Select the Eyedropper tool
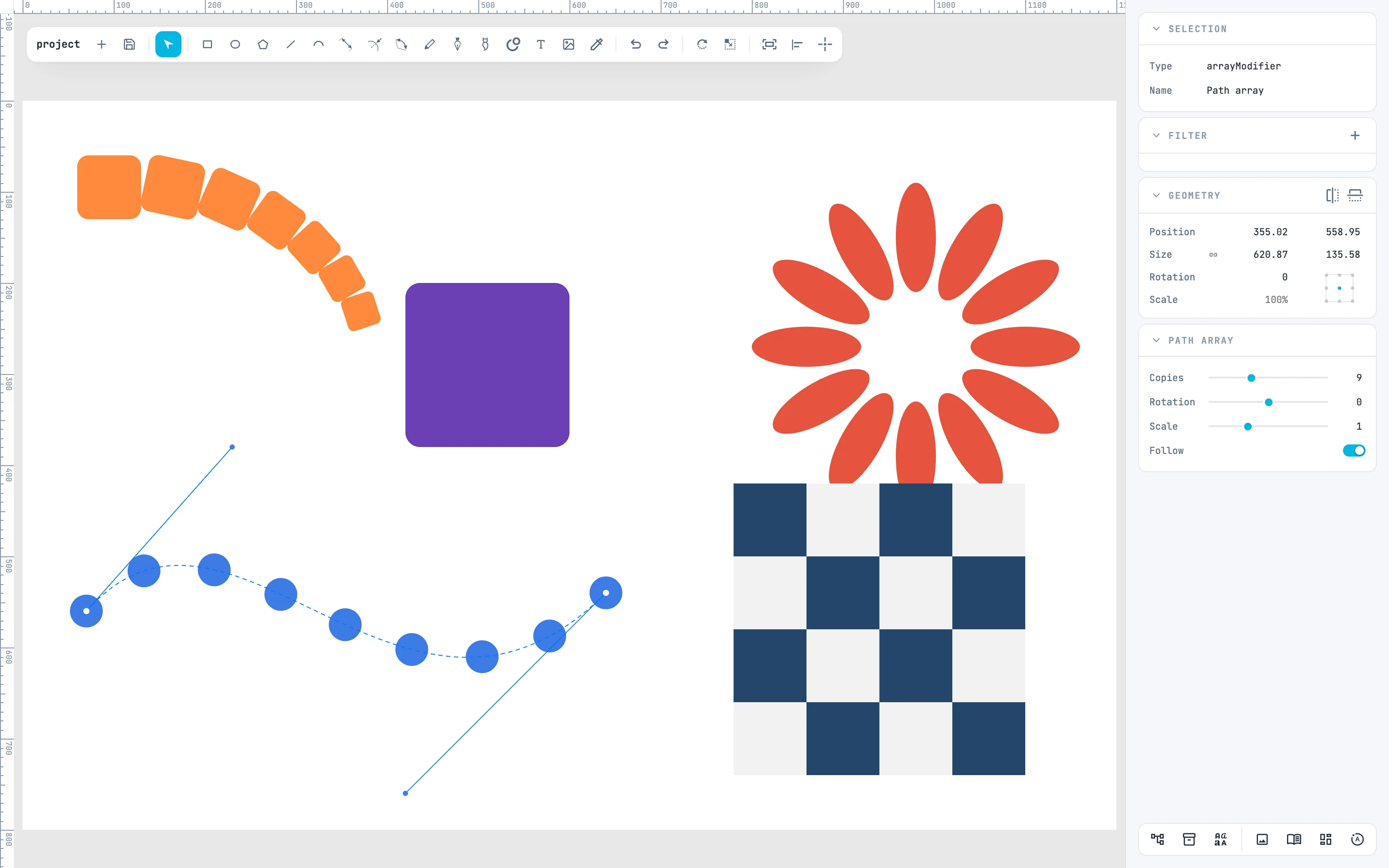 click(596, 44)
